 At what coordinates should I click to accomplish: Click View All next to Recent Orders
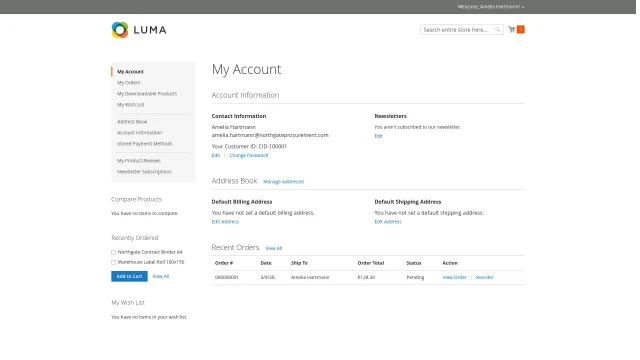click(x=273, y=248)
